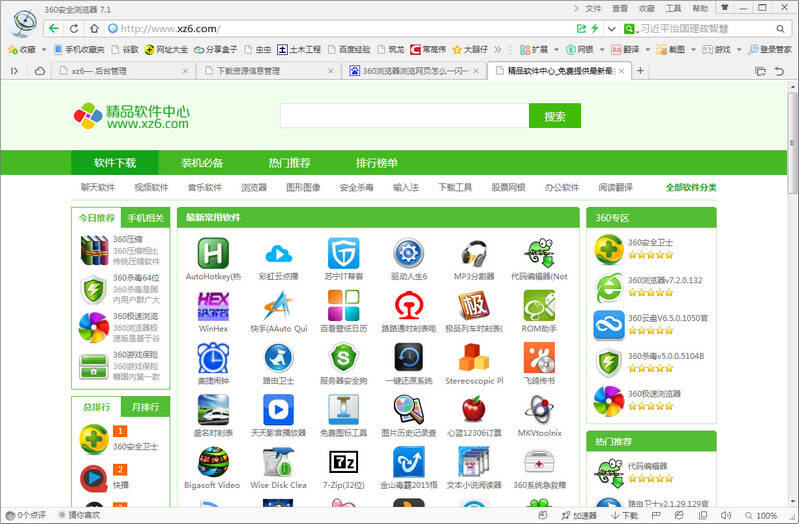
Task: Open the 360游戏保险 safe icon
Action: click(94, 366)
